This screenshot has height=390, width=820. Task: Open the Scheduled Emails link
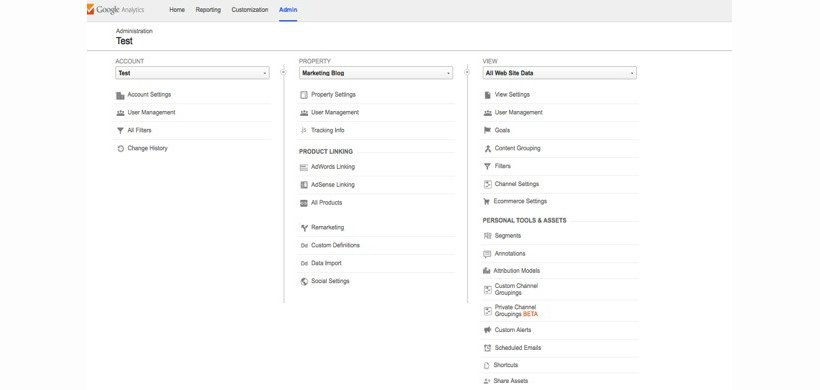pyautogui.click(x=518, y=348)
